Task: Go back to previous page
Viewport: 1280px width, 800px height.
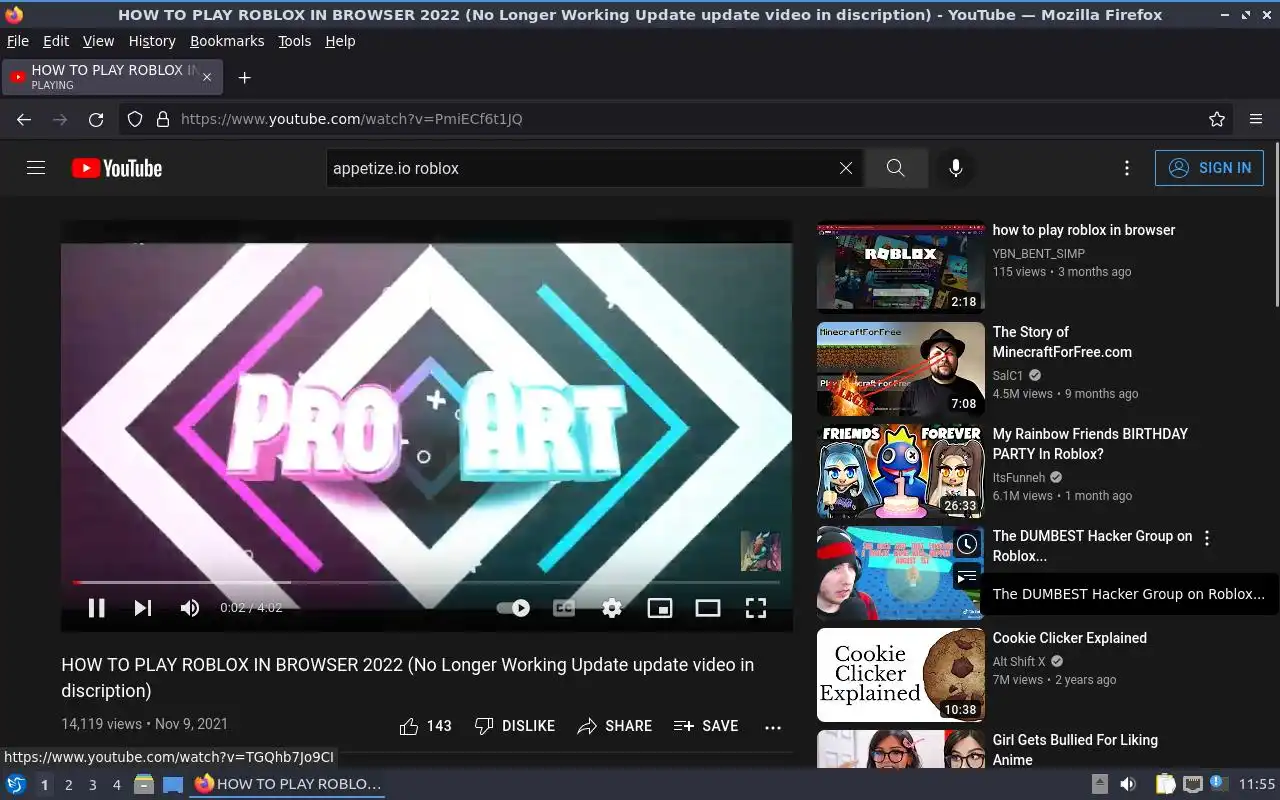Action: tap(24, 119)
